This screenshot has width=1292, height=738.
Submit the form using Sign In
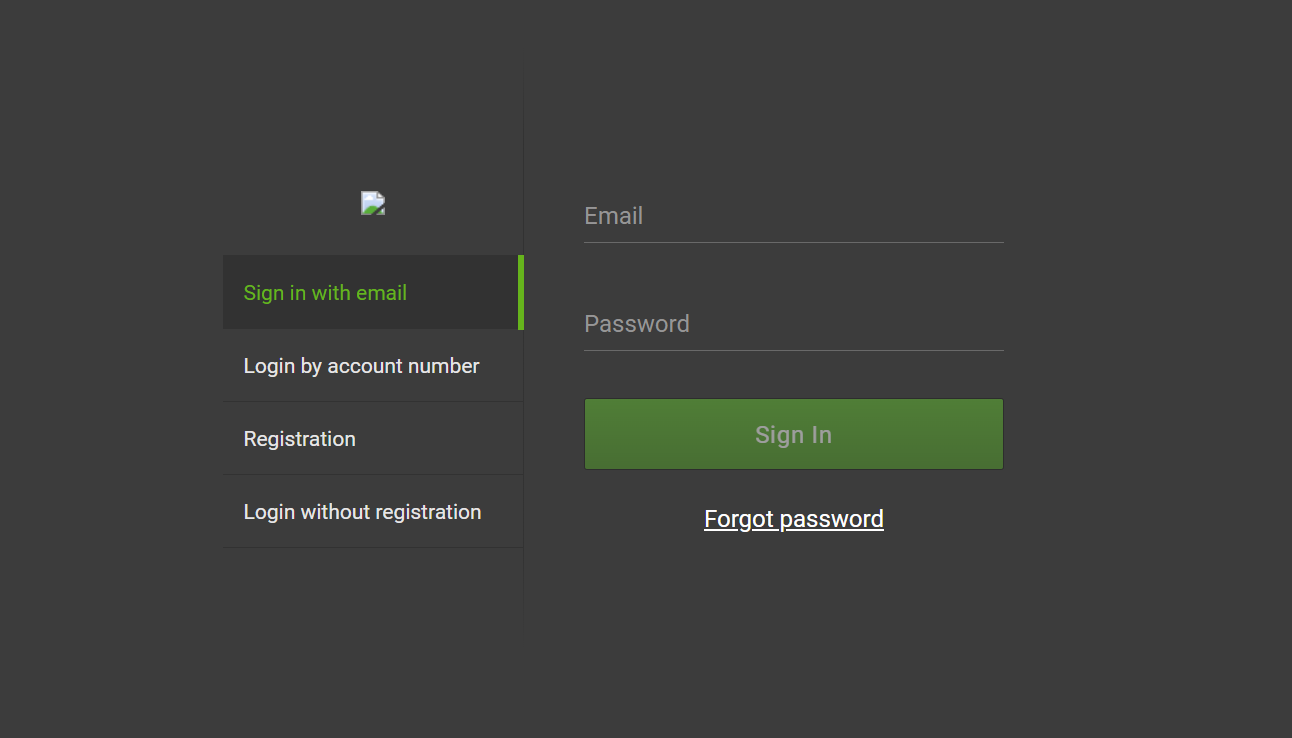click(793, 434)
